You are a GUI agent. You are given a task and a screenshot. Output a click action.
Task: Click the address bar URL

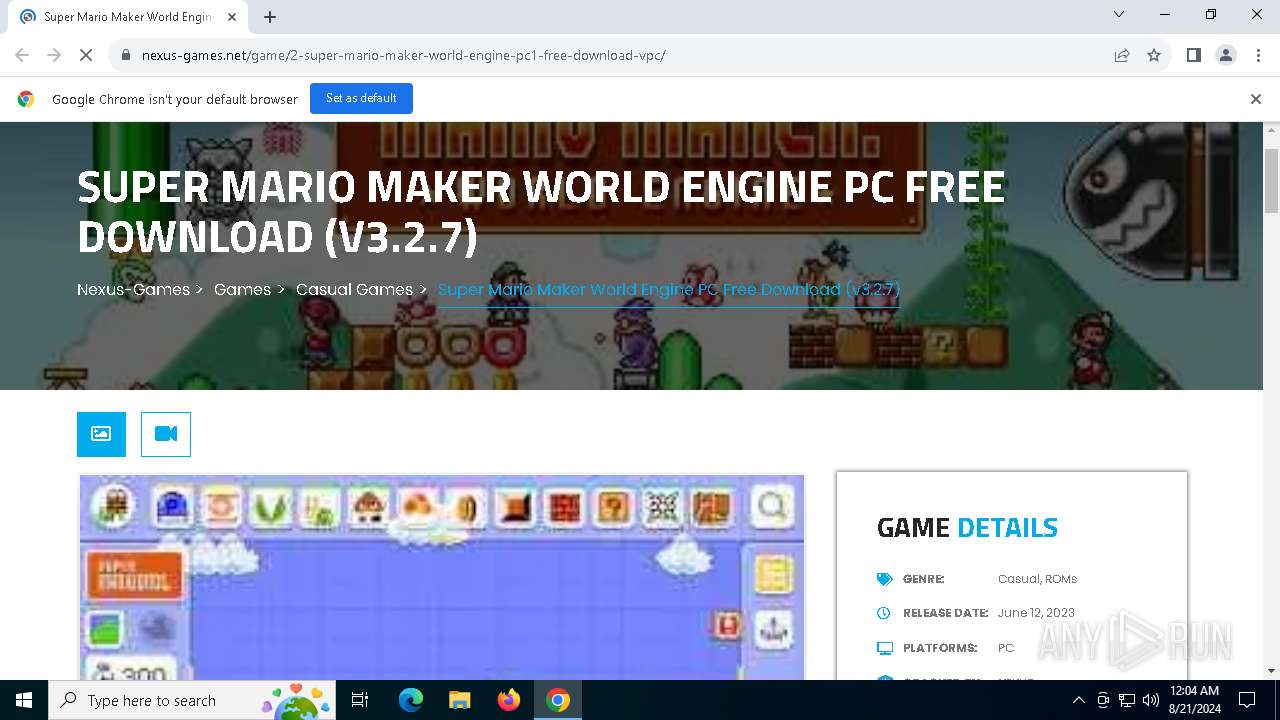(403, 55)
